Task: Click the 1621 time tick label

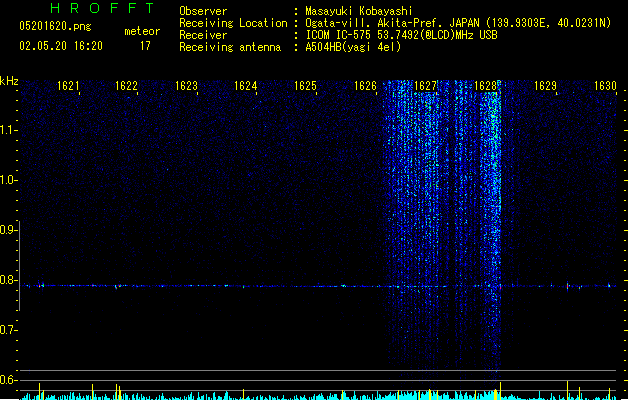Action: click(68, 86)
